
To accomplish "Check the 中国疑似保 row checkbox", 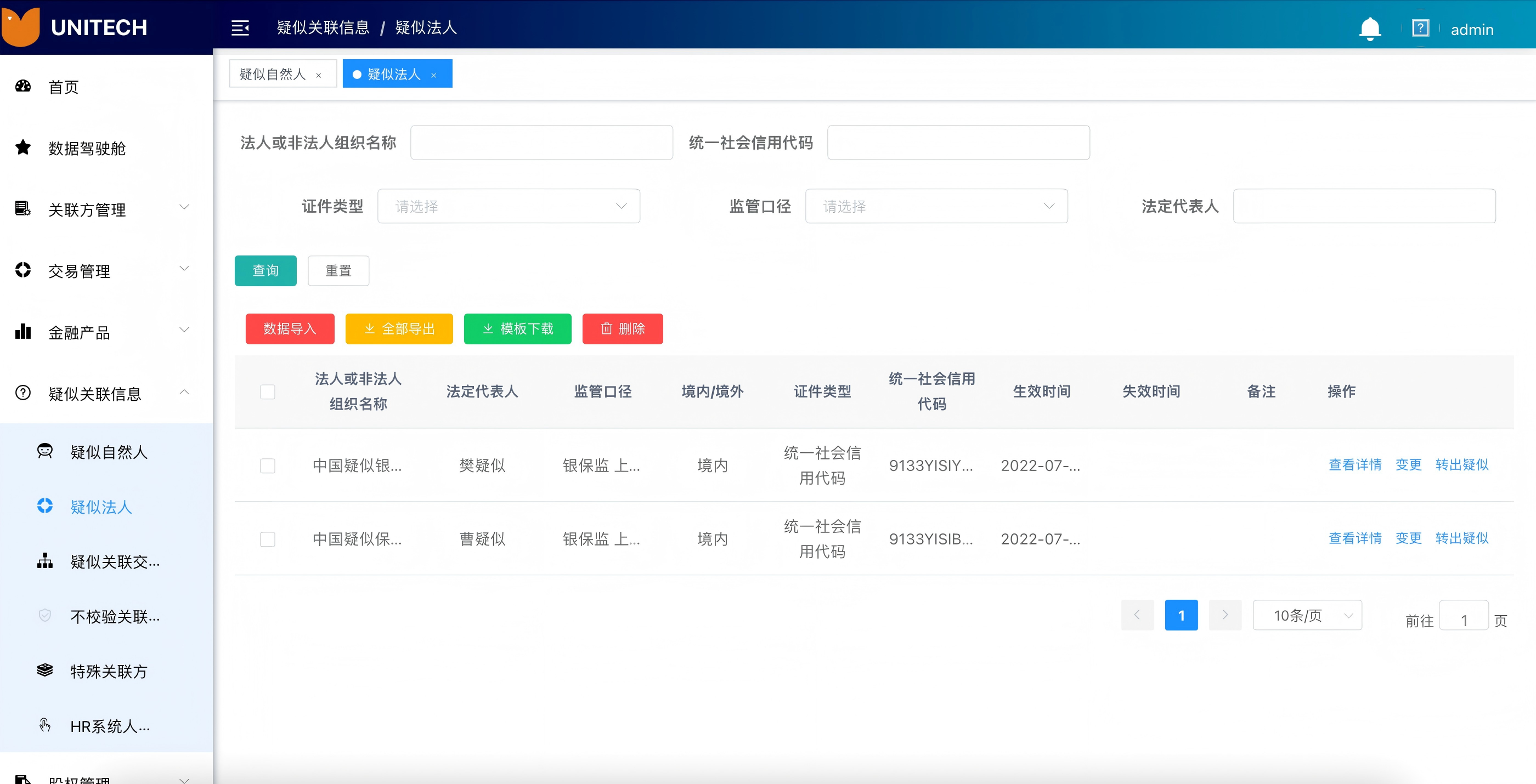I will (x=268, y=539).
